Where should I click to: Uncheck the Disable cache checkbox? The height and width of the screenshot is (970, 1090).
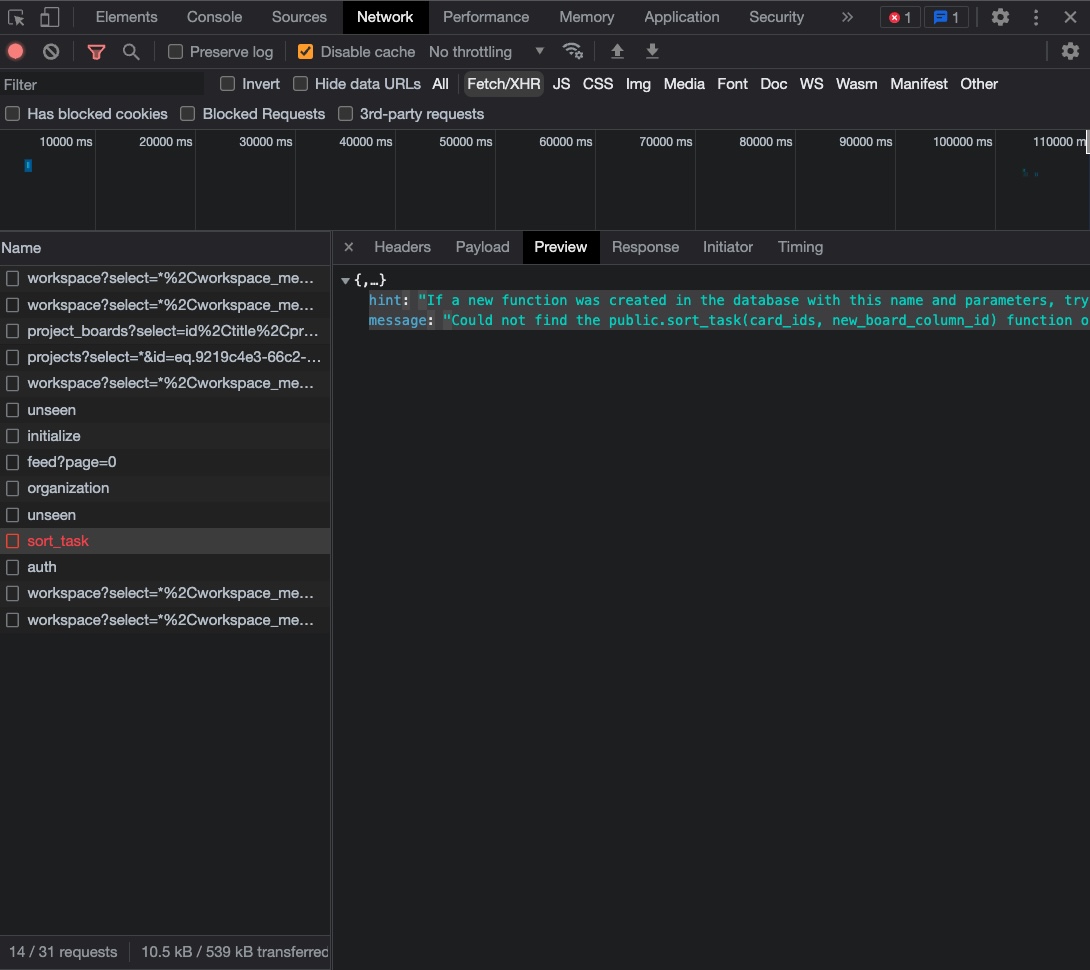point(306,52)
